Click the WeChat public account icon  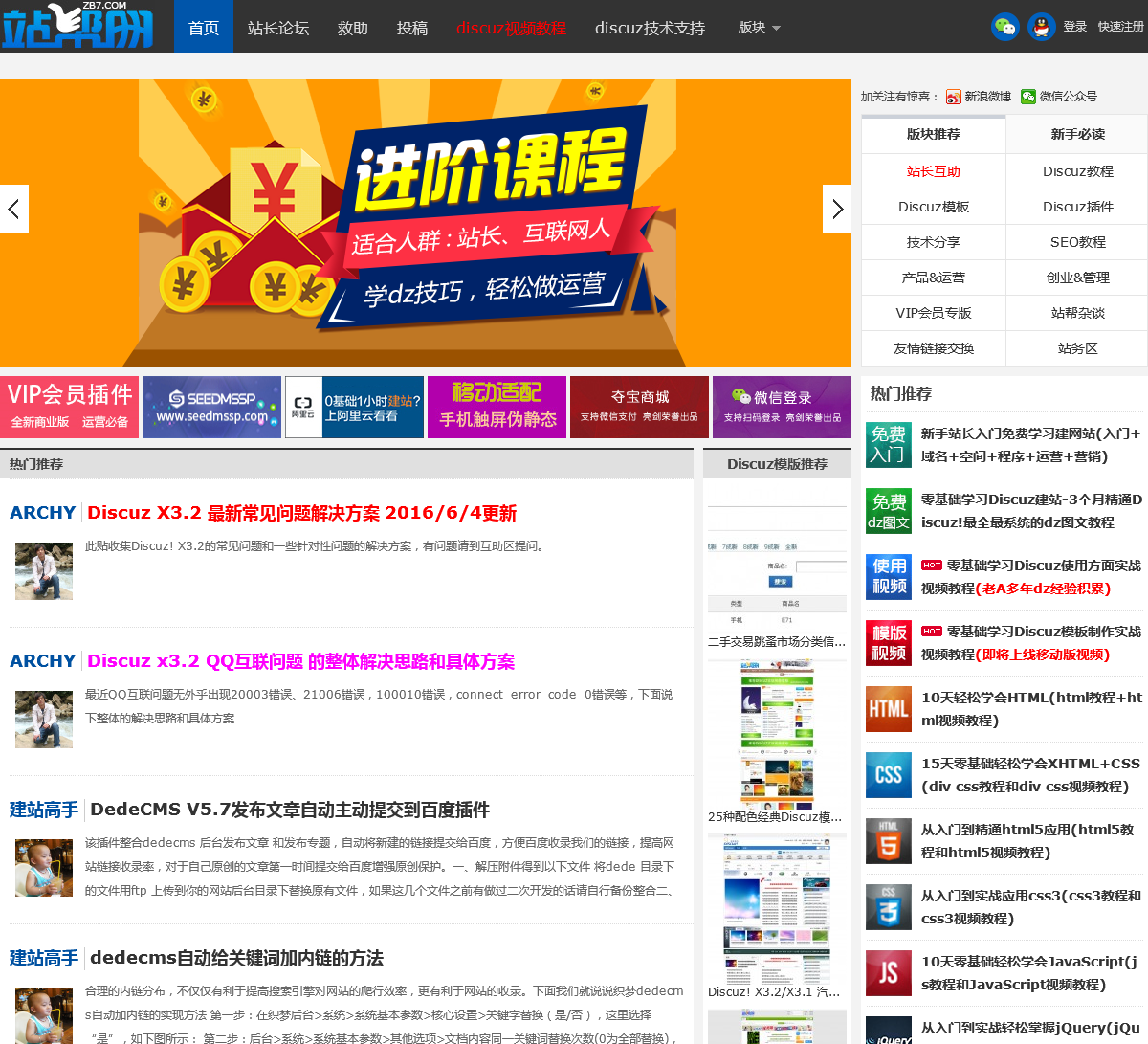1028,97
